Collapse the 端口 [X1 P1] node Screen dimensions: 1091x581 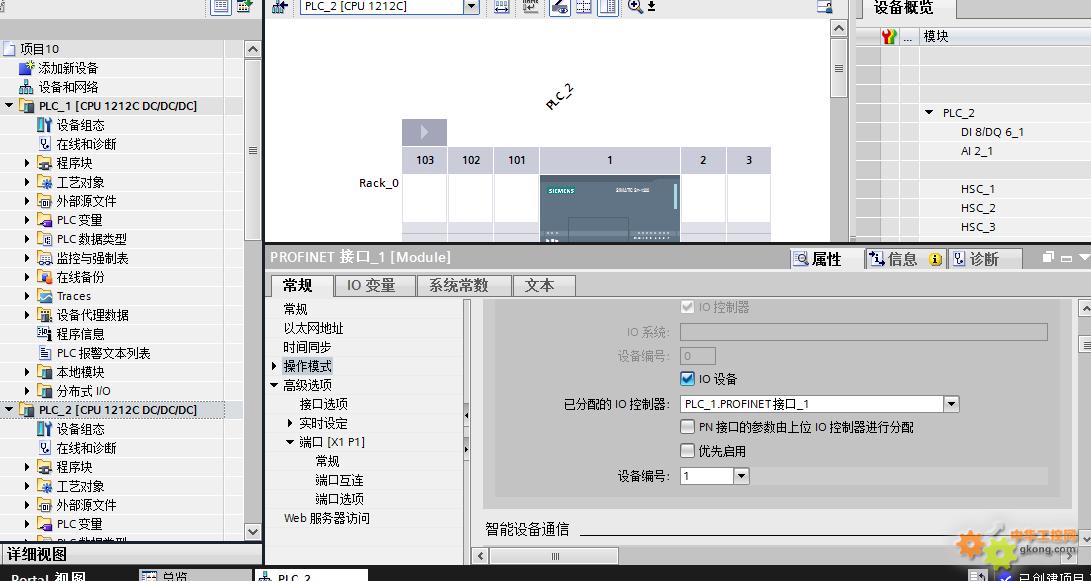290,442
